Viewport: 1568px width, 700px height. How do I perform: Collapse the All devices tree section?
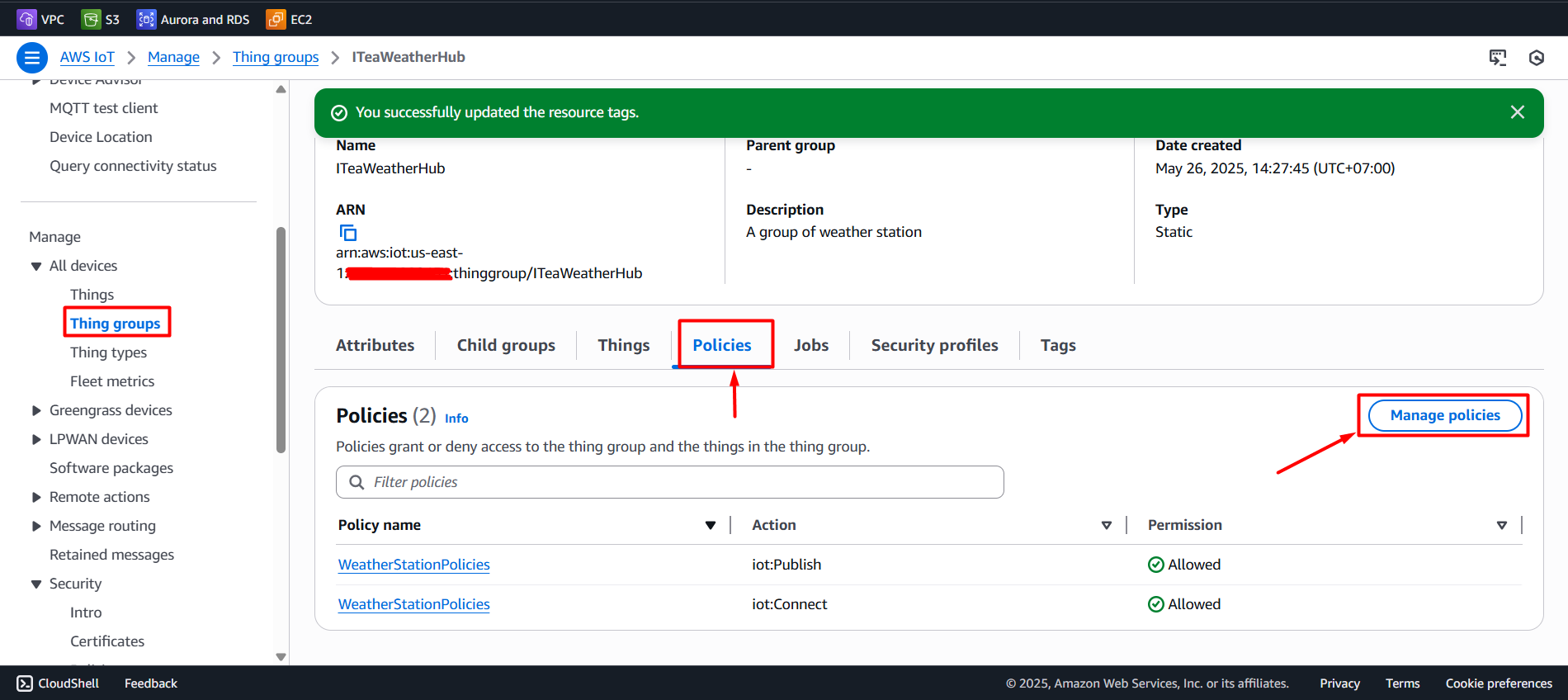pos(36,266)
